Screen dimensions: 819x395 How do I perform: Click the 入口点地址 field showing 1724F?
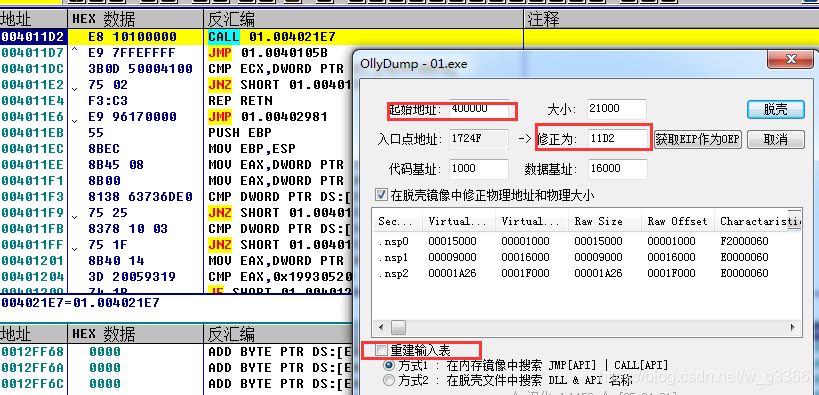(478, 140)
